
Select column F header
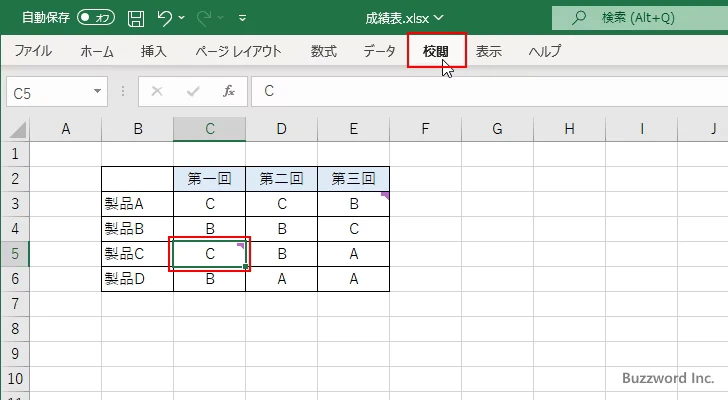click(425, 129)
